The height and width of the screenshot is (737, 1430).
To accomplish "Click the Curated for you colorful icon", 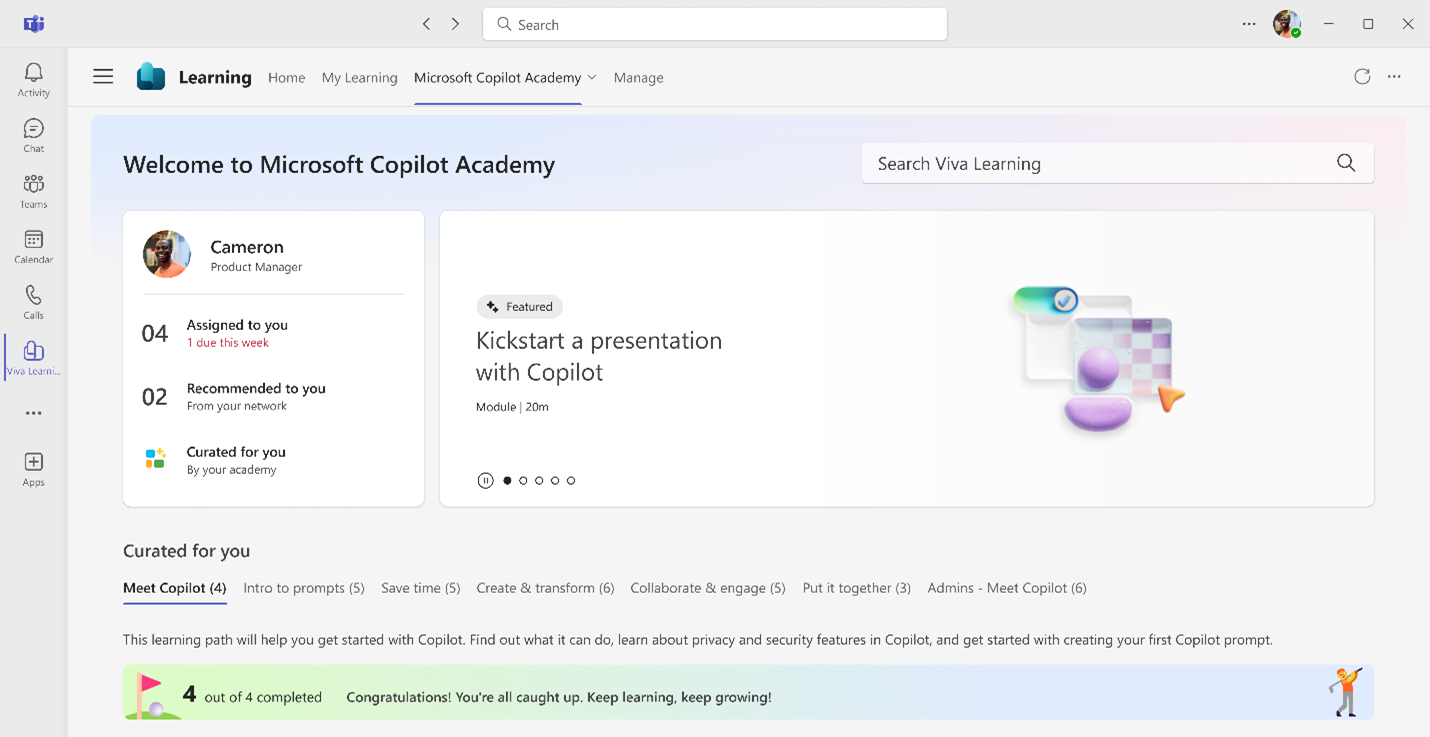I will (x=155, y=459).
